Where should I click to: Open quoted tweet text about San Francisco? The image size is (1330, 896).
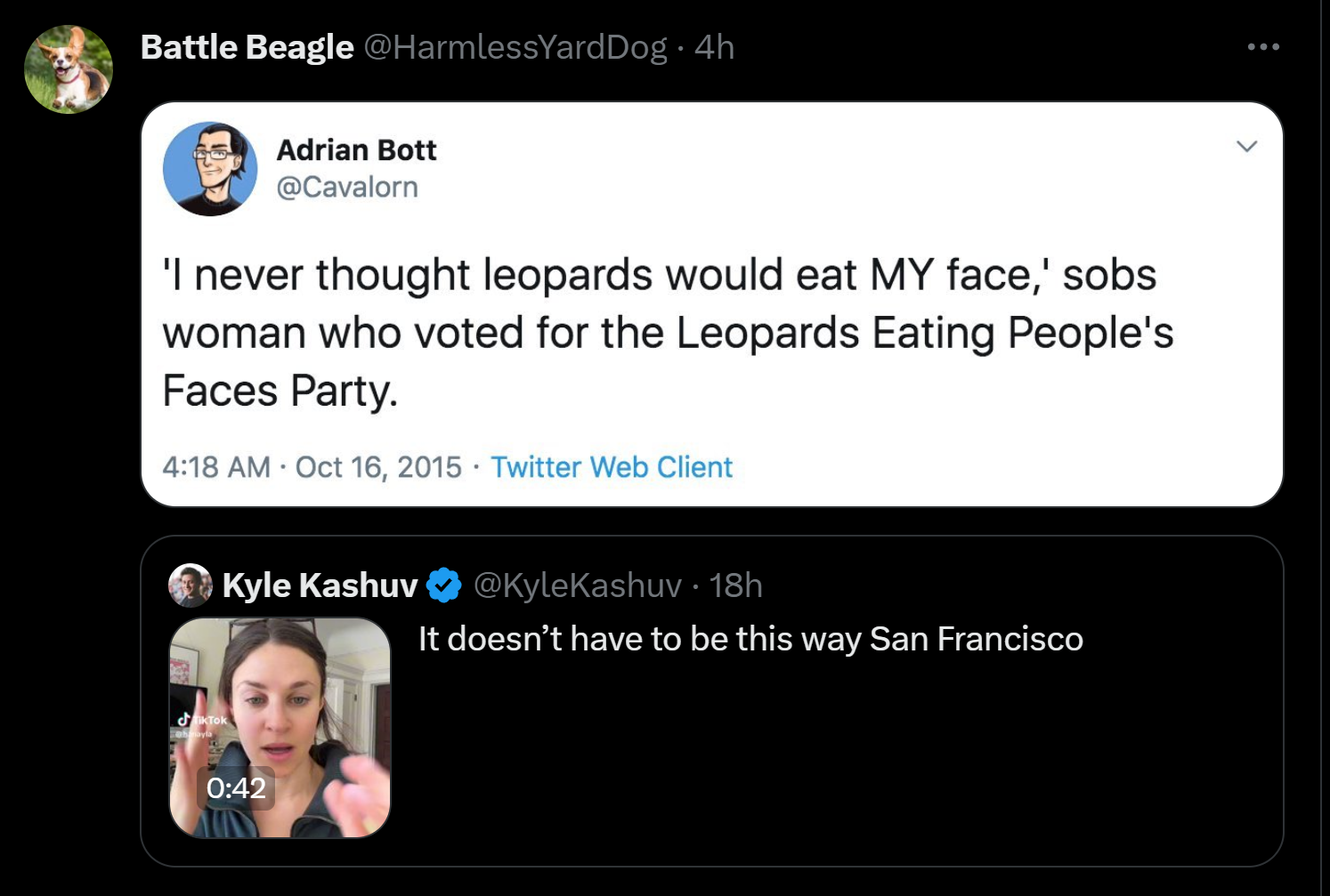[750, 639]
